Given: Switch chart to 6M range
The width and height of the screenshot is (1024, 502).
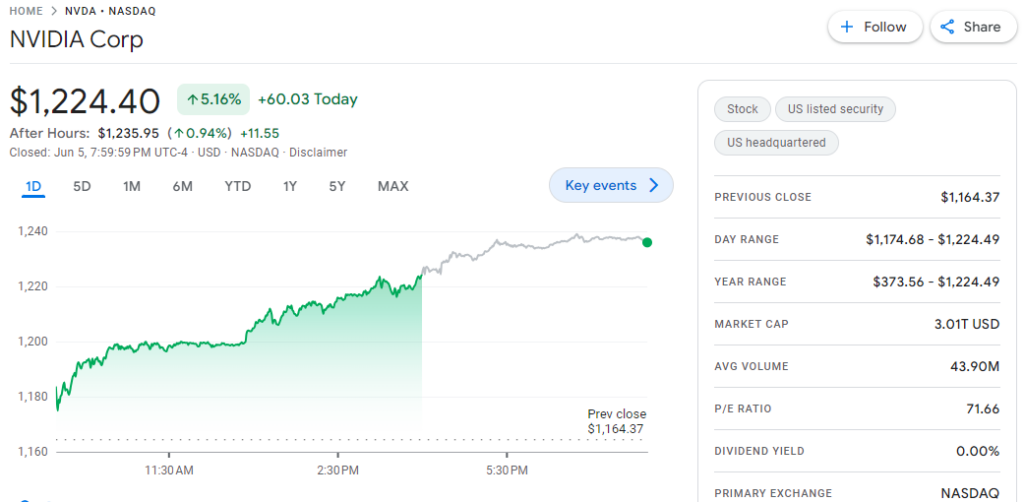Looking at the screenshot, I should point(183,186).
